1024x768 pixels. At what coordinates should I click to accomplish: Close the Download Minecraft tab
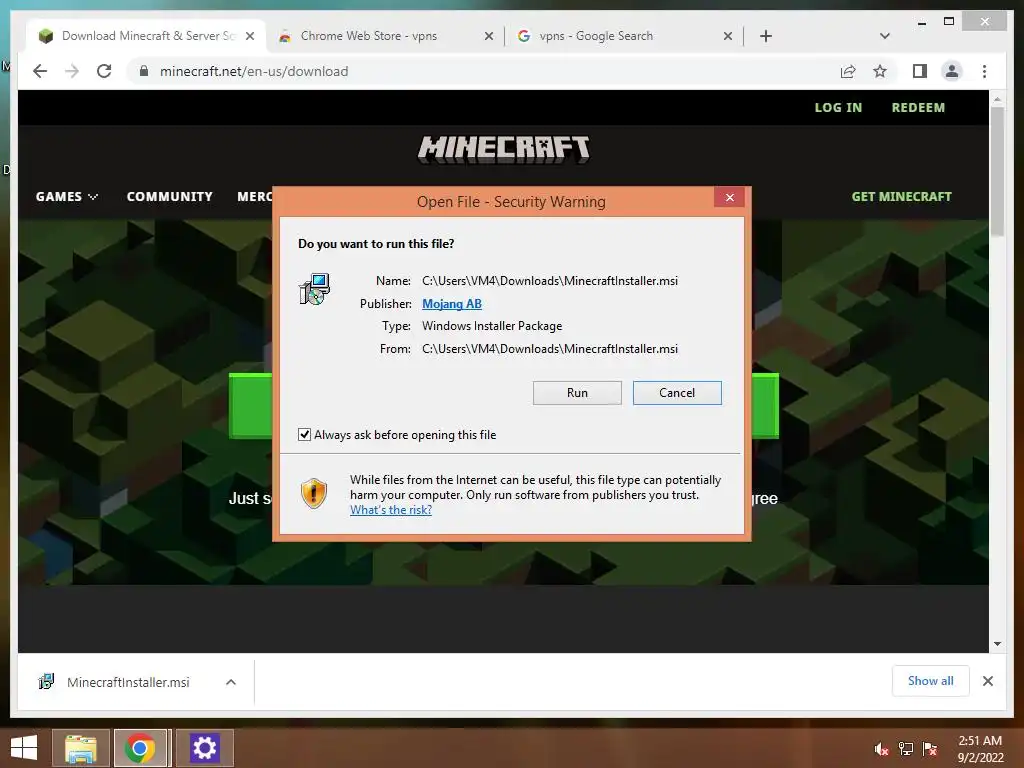pyautogui.click(x=249, y=36)
